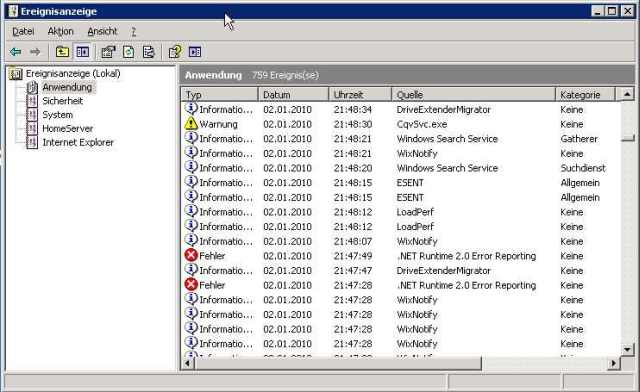Image resolution: width=640 pixels, height=392 pixels.
Task: Toggle the console tree show/hide icon
Action: [x=82, y=52]
